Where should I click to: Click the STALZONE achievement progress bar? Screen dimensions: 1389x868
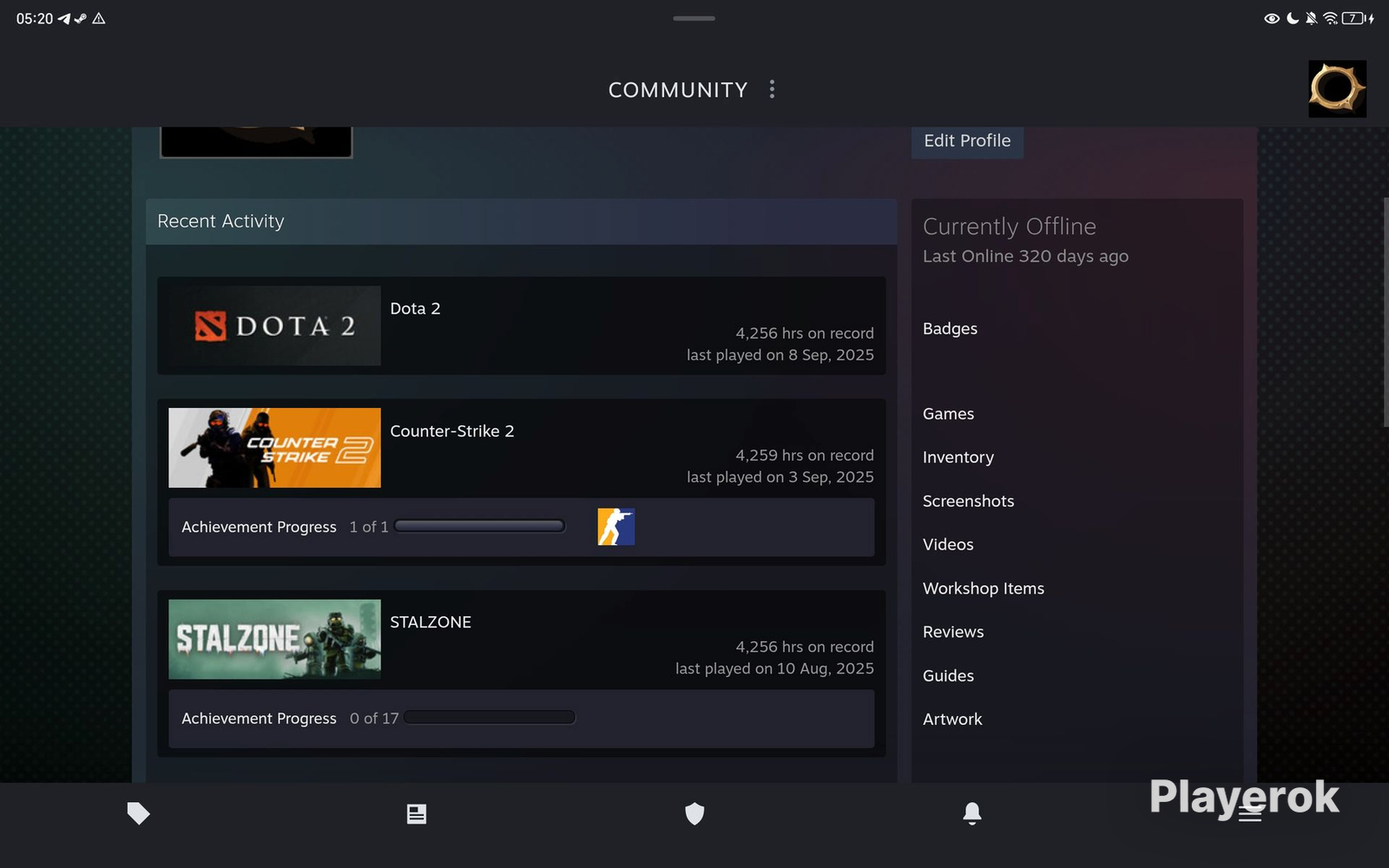(x=490, y=718)
